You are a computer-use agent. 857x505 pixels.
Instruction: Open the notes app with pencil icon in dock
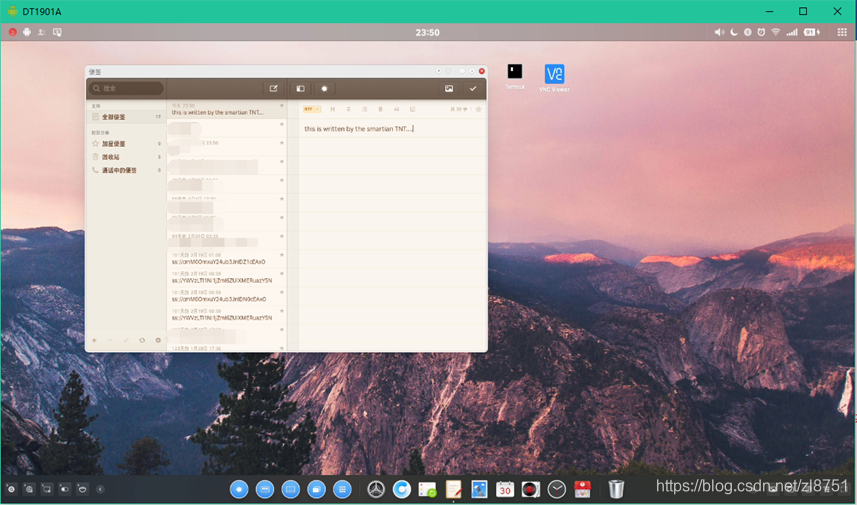point(453,489)
